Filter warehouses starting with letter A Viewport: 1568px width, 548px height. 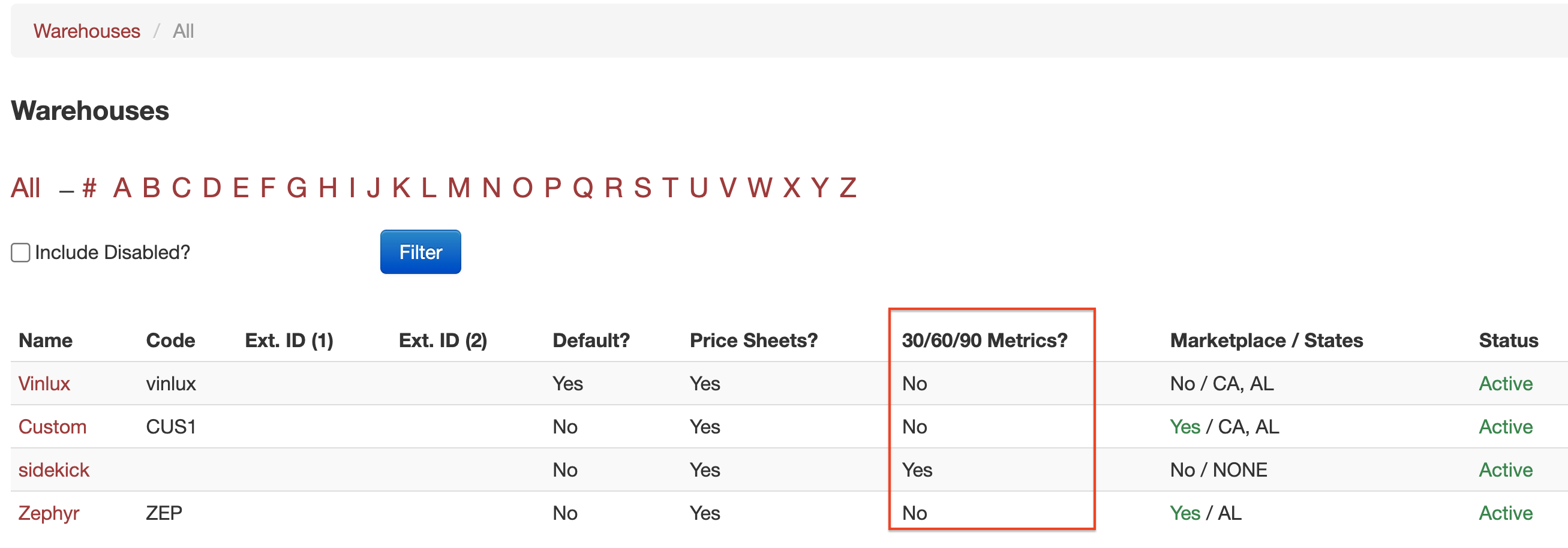(122, 187)
